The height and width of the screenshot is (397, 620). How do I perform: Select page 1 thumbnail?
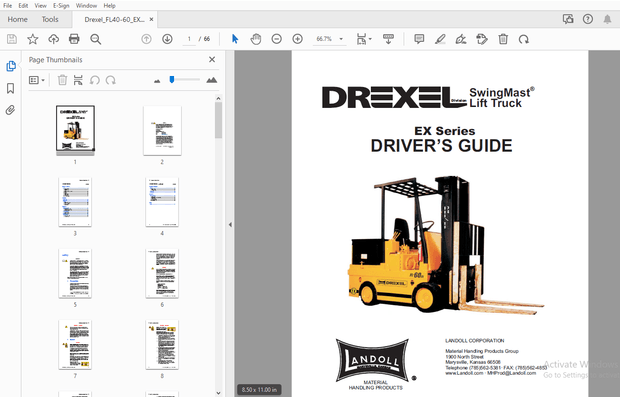[x=75, y=129]
